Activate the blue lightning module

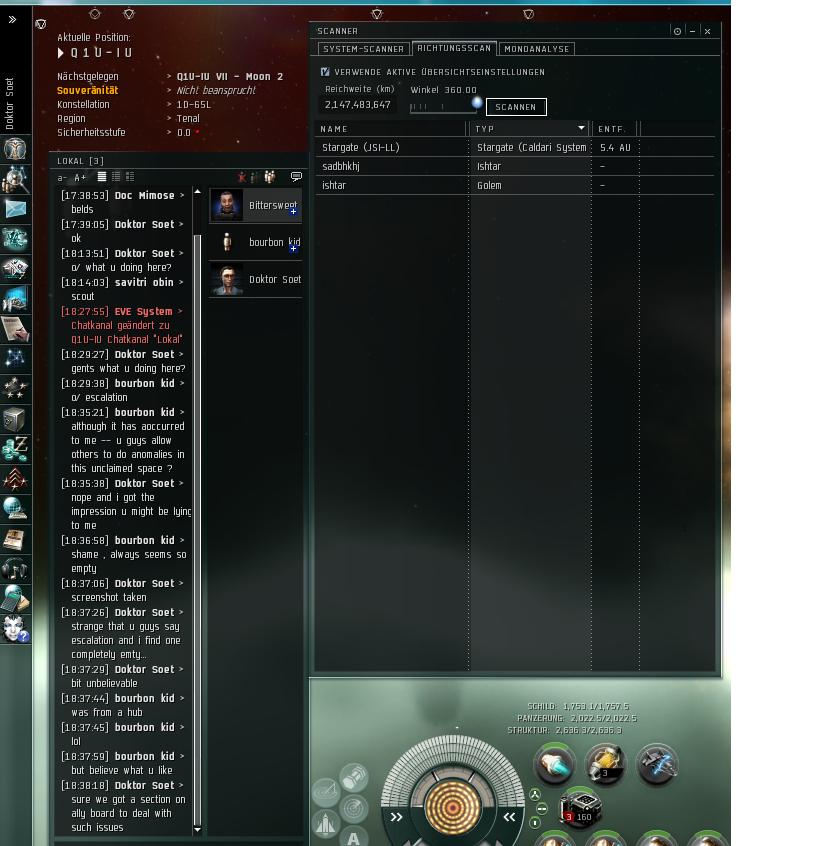click(x=657, y=765)
